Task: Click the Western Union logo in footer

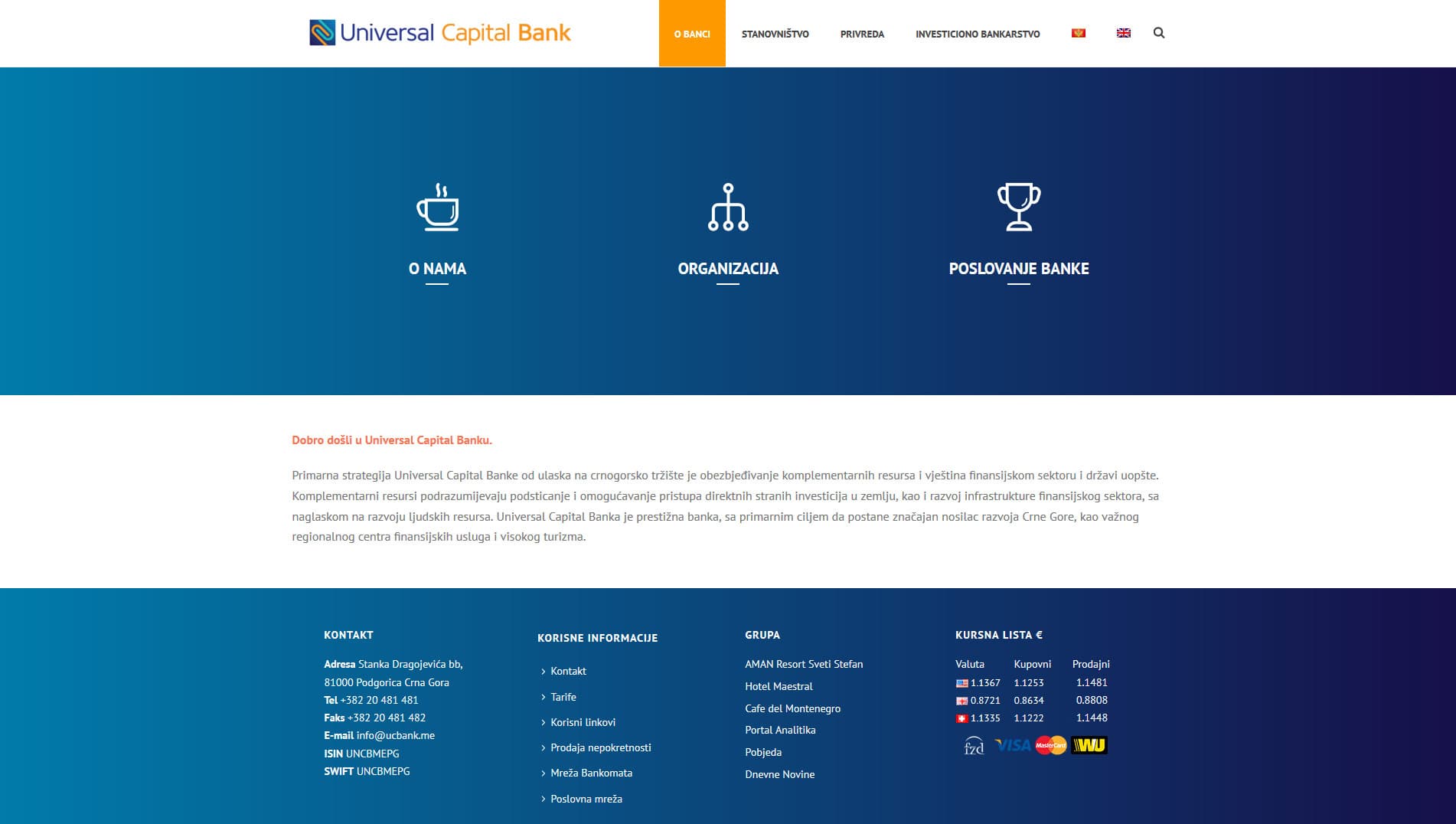Action: pyautogui.click(x=1089, y=745)
